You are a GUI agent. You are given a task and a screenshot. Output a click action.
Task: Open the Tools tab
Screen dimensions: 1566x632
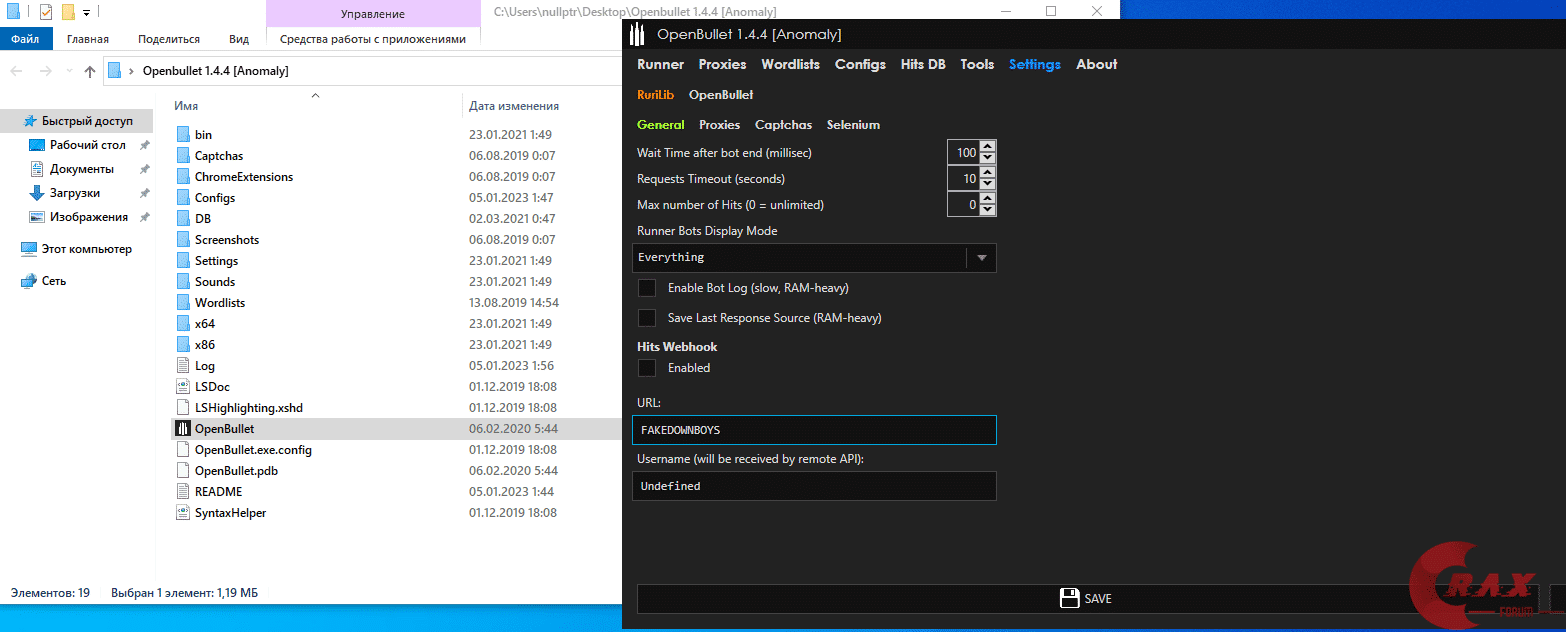coord(977,64)
